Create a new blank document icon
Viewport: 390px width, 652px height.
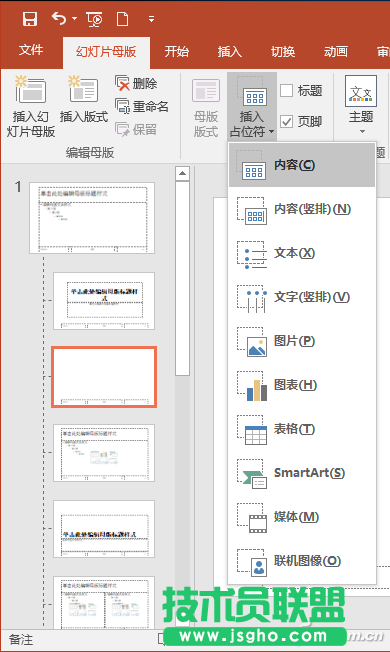point(122,19)
